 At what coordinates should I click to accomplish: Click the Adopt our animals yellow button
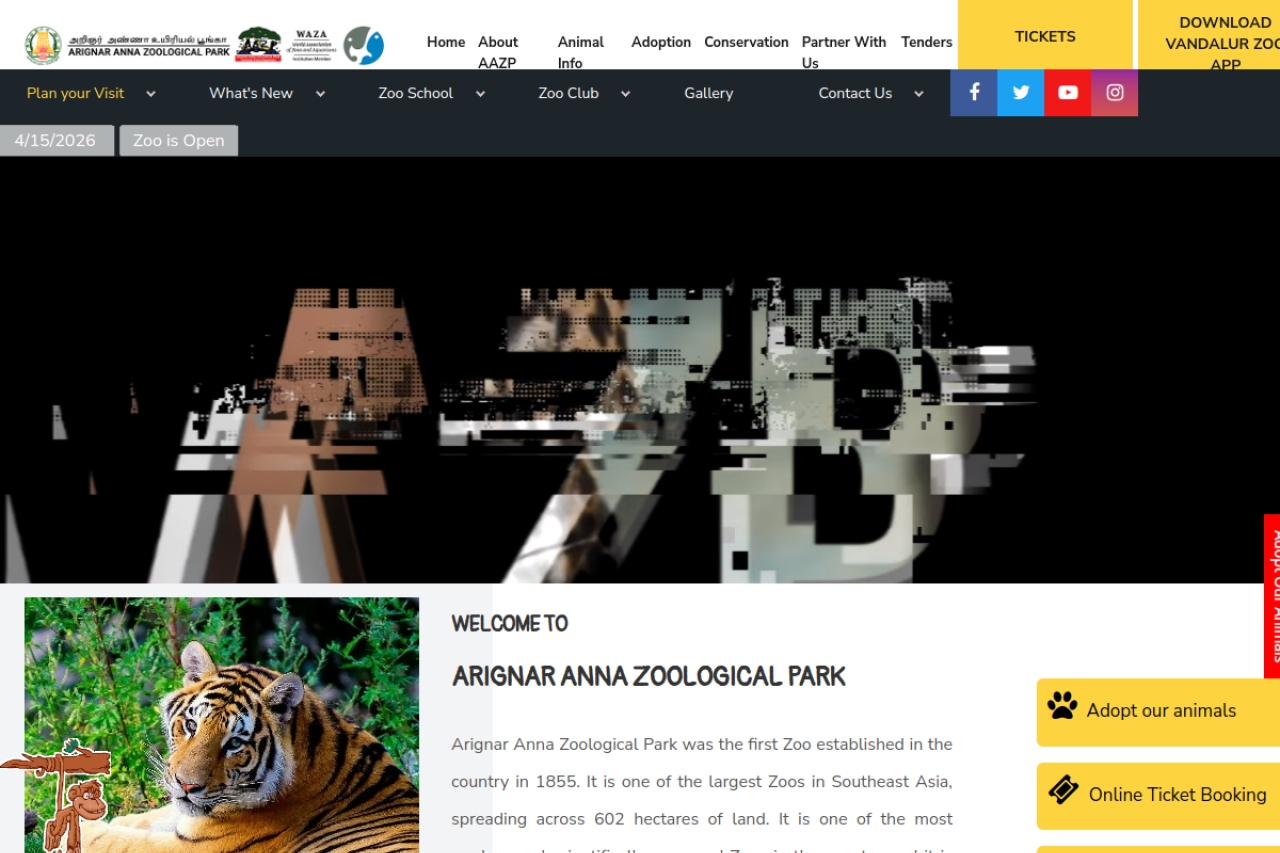[1158, 712]
